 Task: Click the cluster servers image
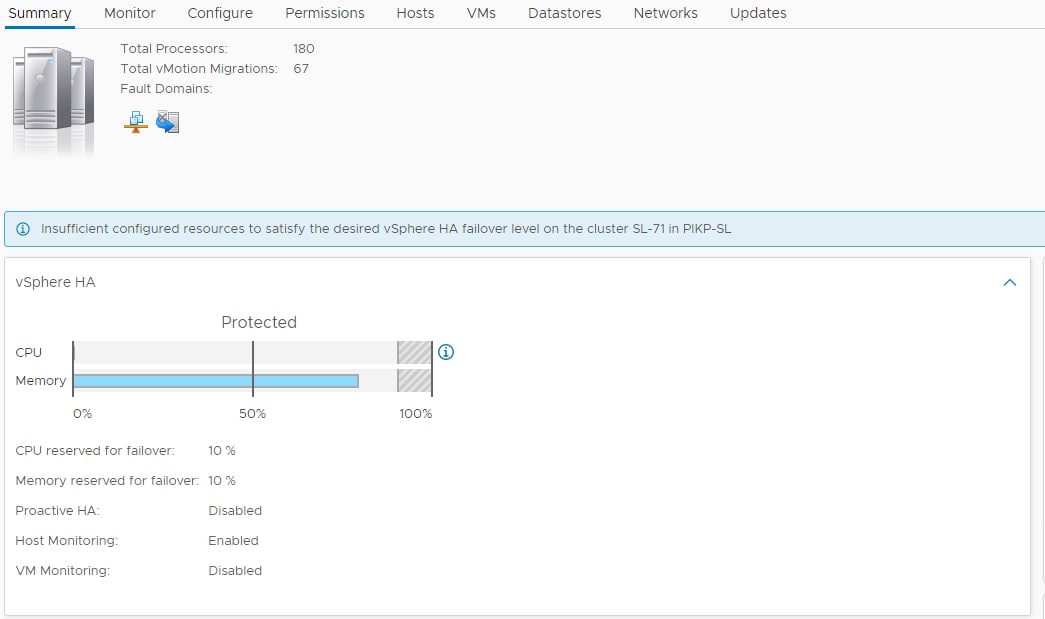click(x=53, y=100)
